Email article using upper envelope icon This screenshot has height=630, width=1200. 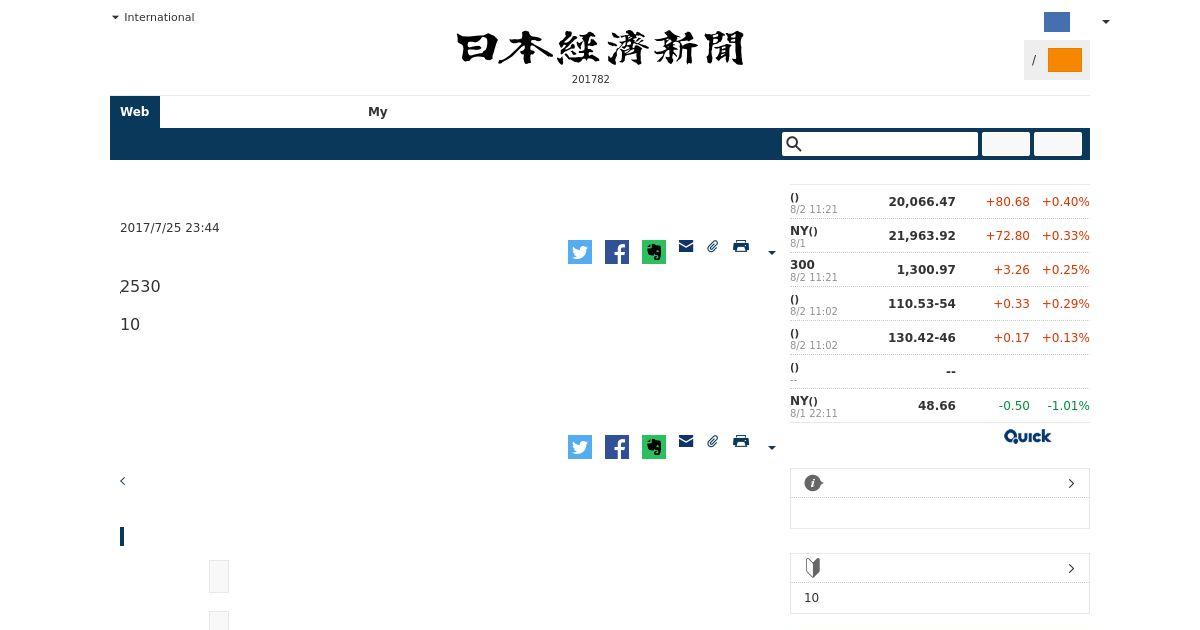click(x=686, y=246)
